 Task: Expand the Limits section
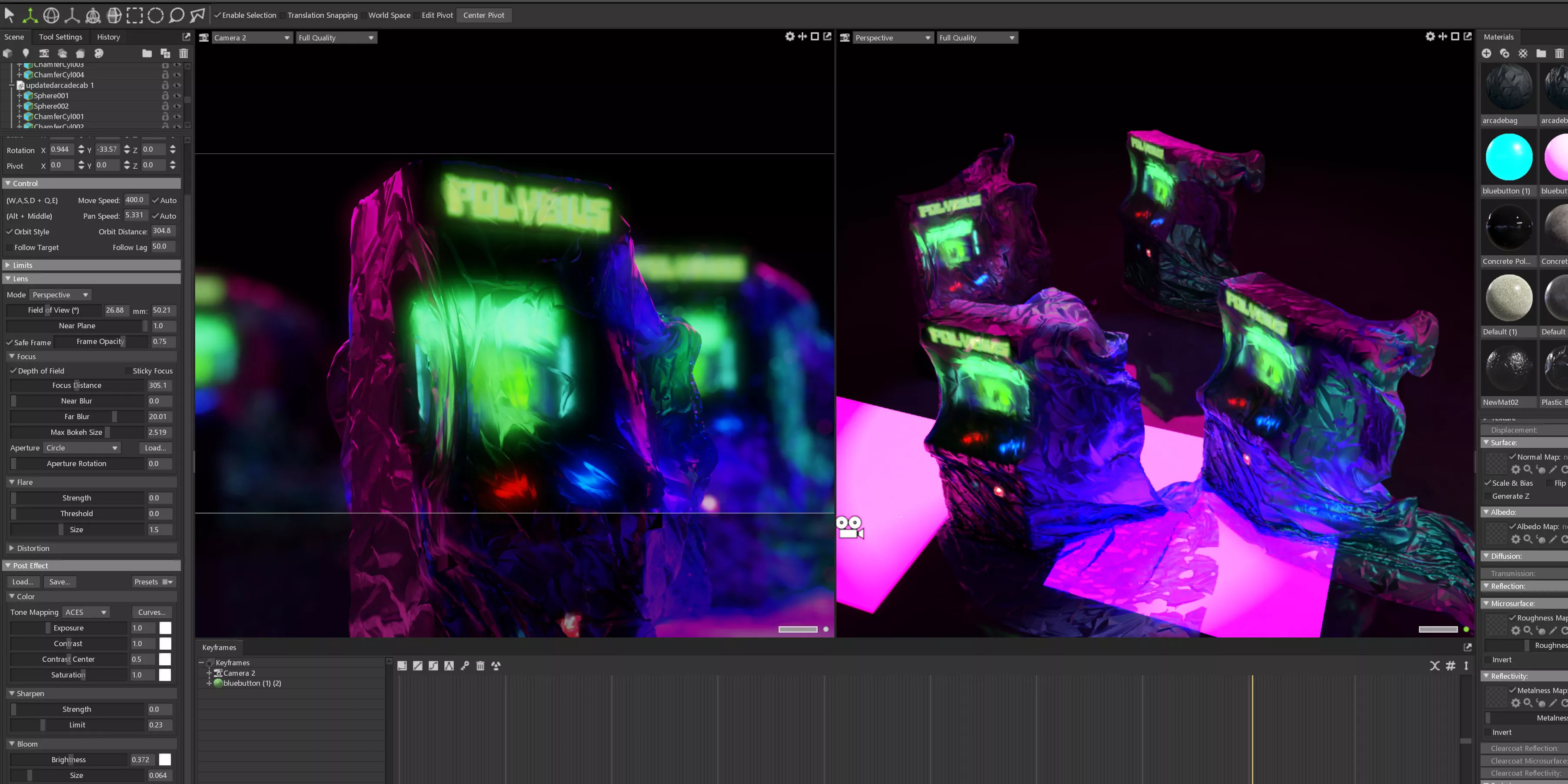click(x=23, y=265)
